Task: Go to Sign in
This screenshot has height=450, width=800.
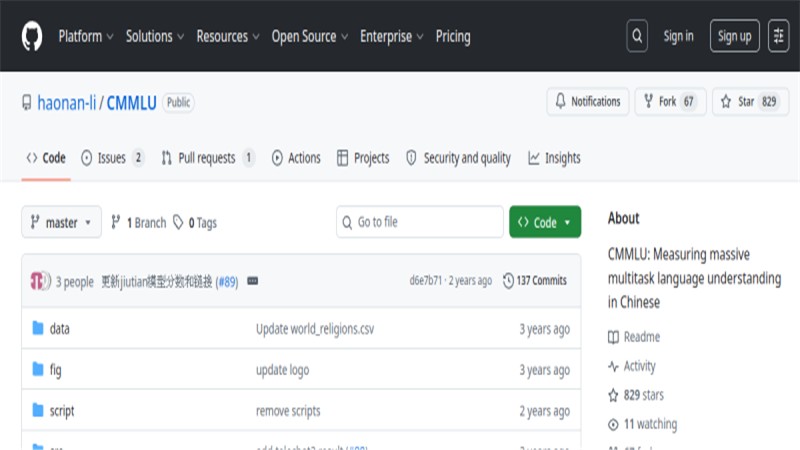Action: pyautogui.click(x=678, y=36)
